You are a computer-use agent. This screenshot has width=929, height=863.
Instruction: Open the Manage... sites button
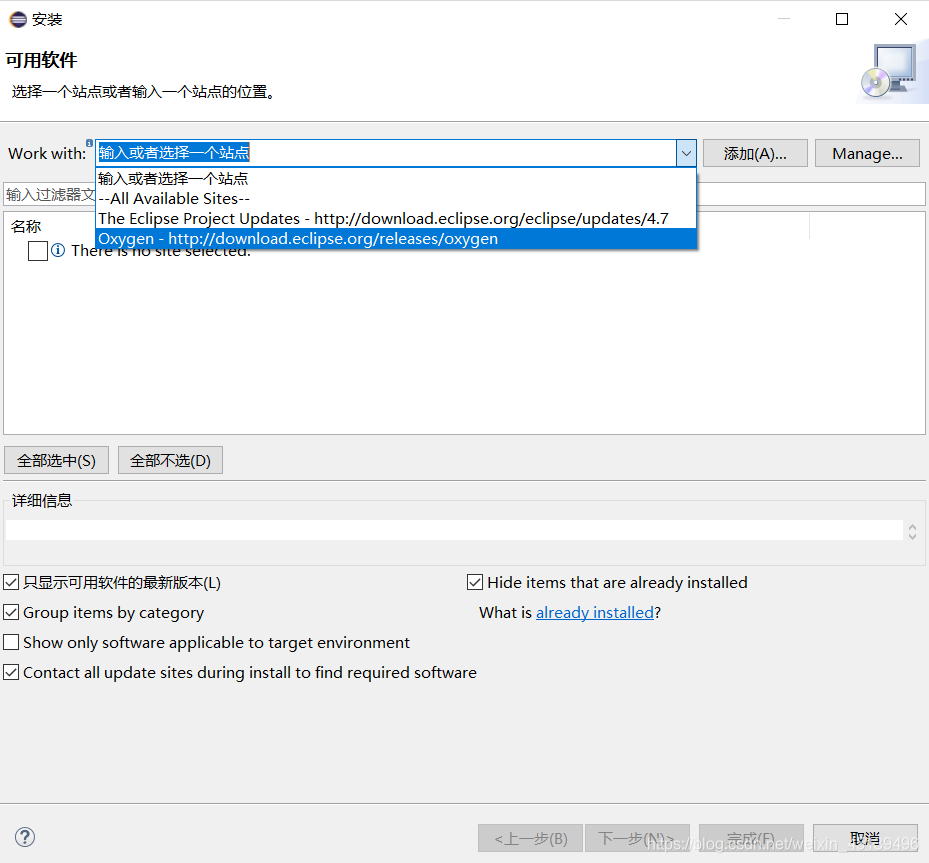(867, 153)
